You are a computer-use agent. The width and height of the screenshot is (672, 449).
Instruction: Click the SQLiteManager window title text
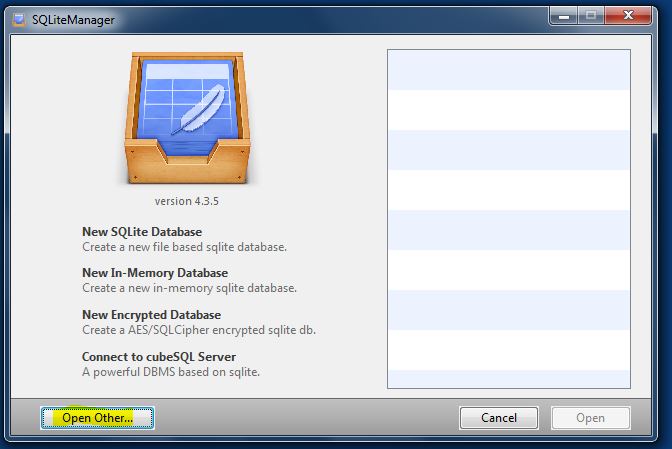tap(72, 20)
